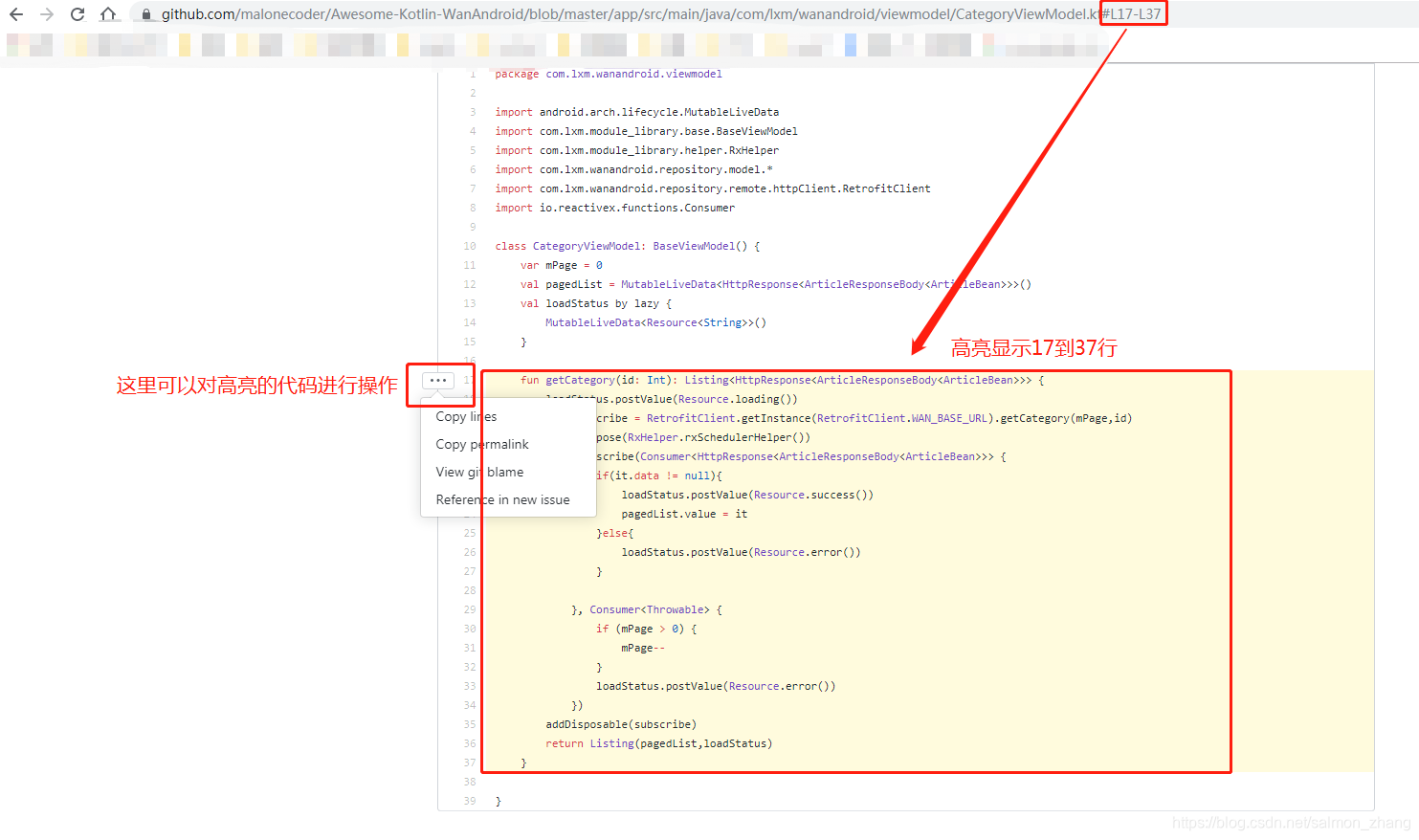Click line number 10

[470, 246]
